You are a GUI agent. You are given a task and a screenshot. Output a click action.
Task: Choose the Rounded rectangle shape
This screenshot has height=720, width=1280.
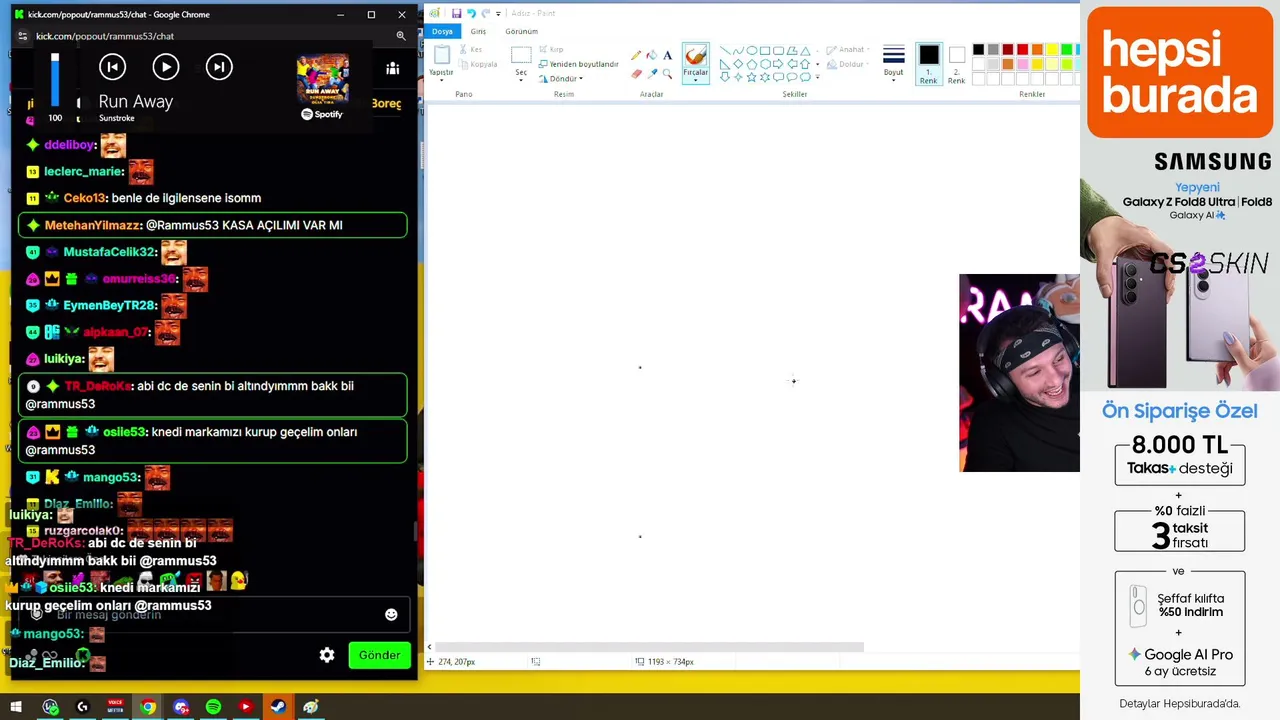778,51
